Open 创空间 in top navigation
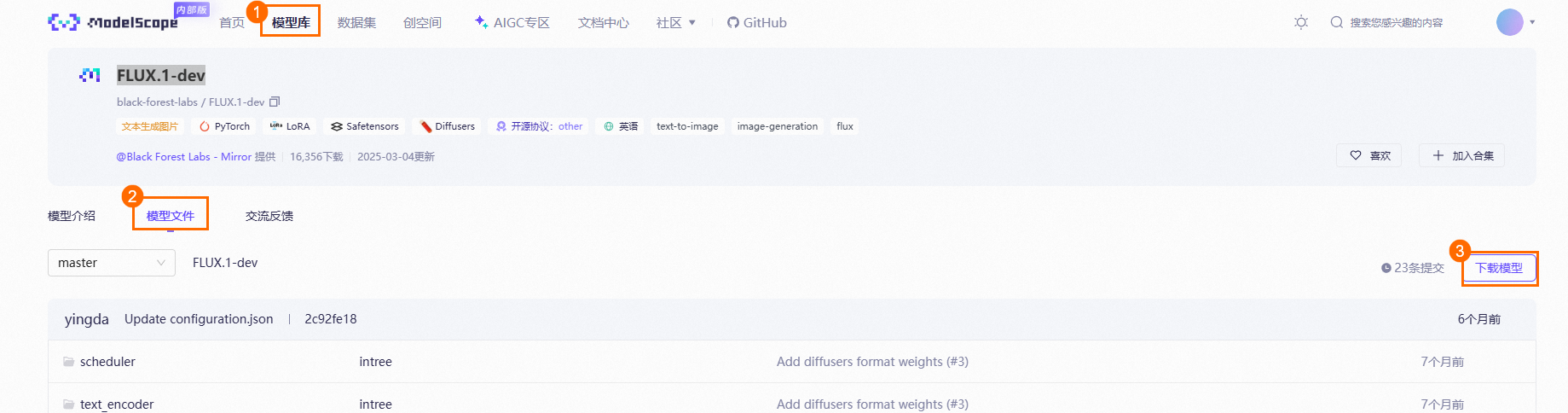This screenshot has height=413, width=1568. click(422, 23)
